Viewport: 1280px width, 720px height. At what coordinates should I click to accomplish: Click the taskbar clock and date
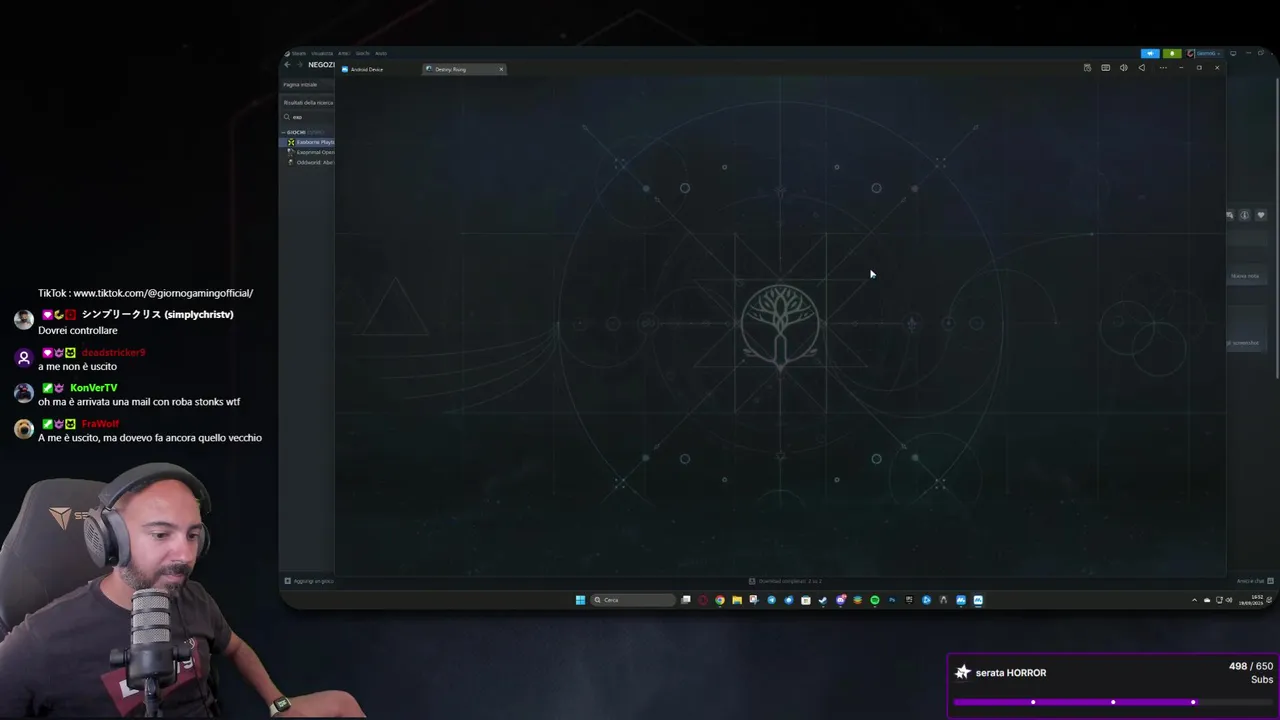click(x=1253, y=600)
